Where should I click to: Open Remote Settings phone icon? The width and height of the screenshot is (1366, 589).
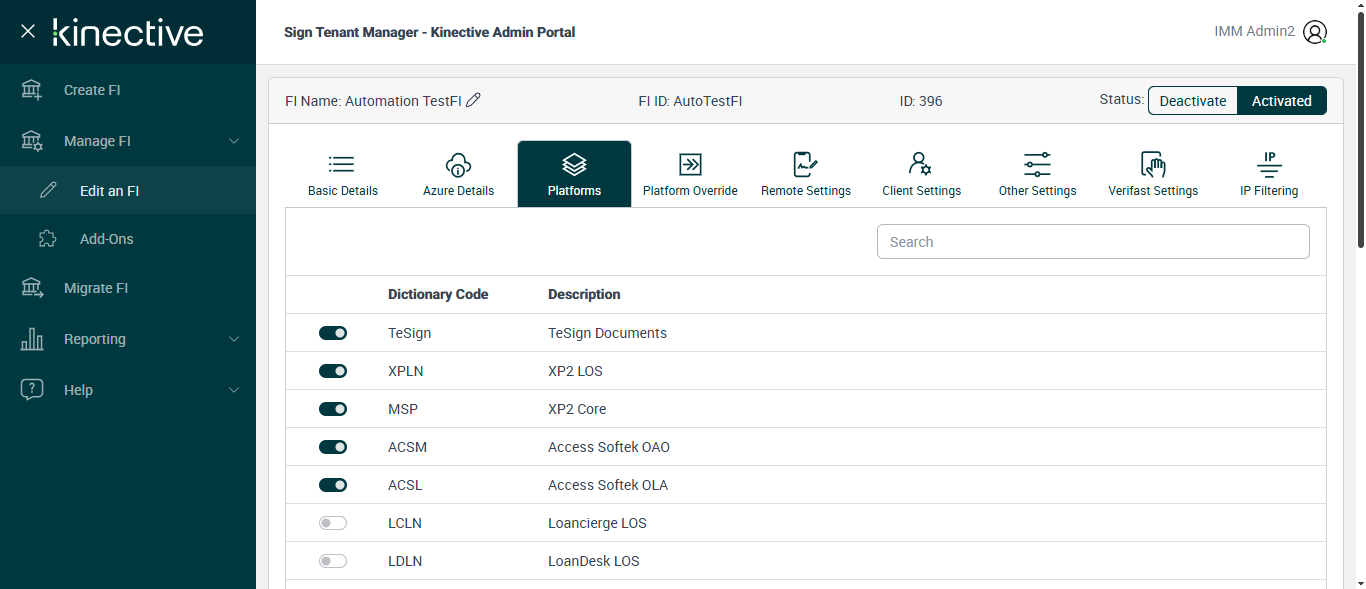805,165
